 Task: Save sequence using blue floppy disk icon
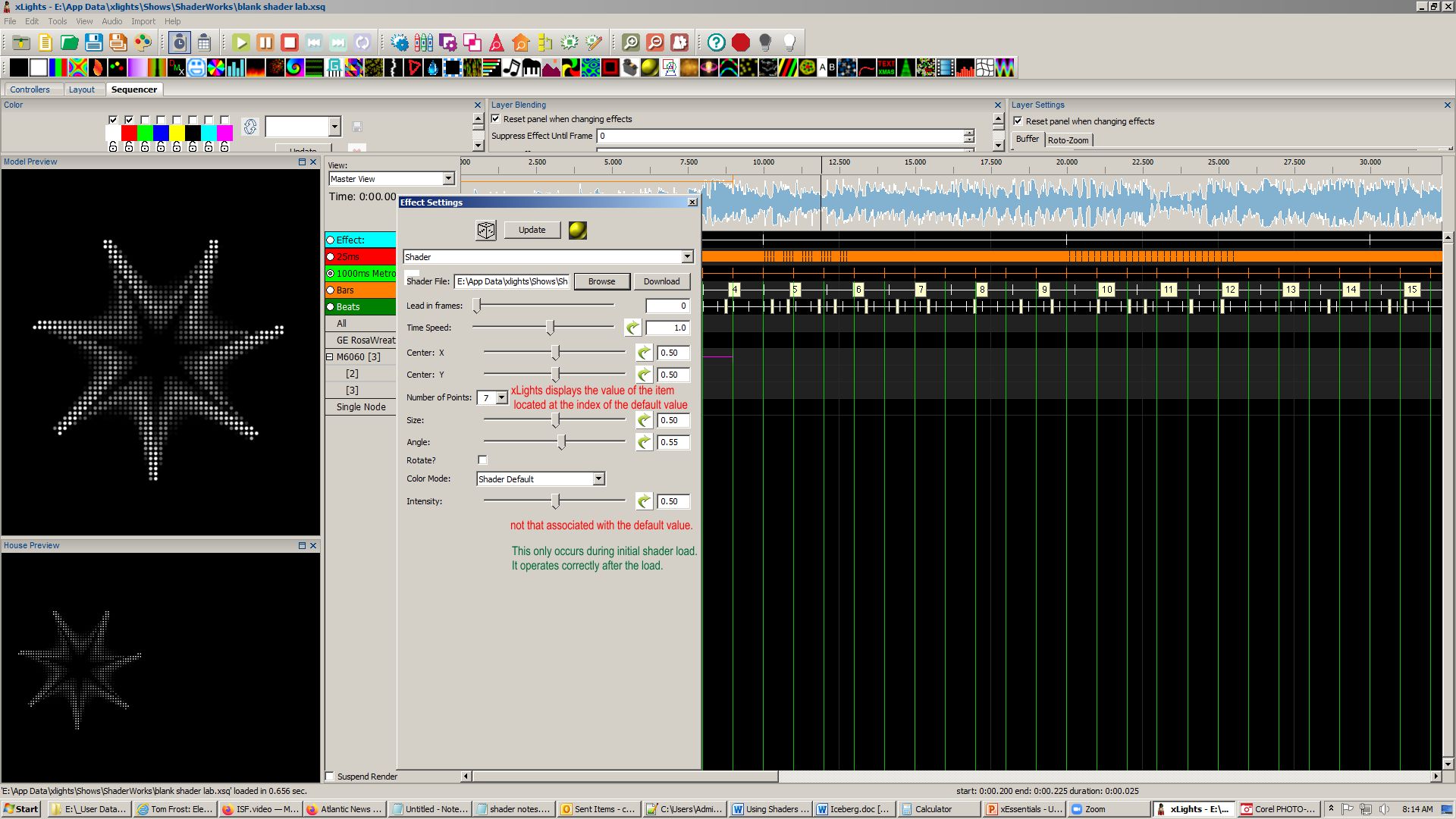tap(93, 42)
